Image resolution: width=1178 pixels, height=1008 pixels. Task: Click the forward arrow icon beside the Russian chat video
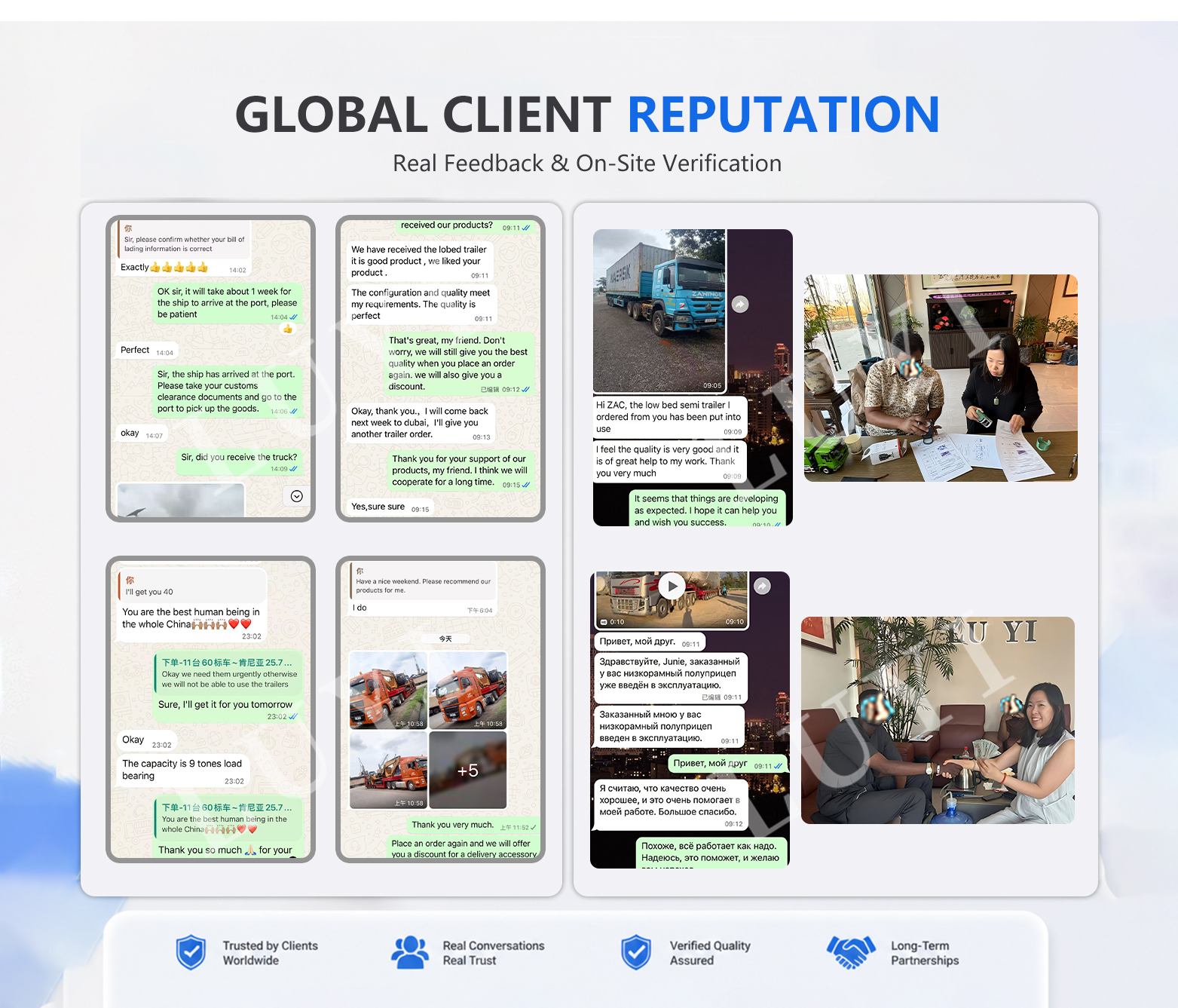point(763,586)
